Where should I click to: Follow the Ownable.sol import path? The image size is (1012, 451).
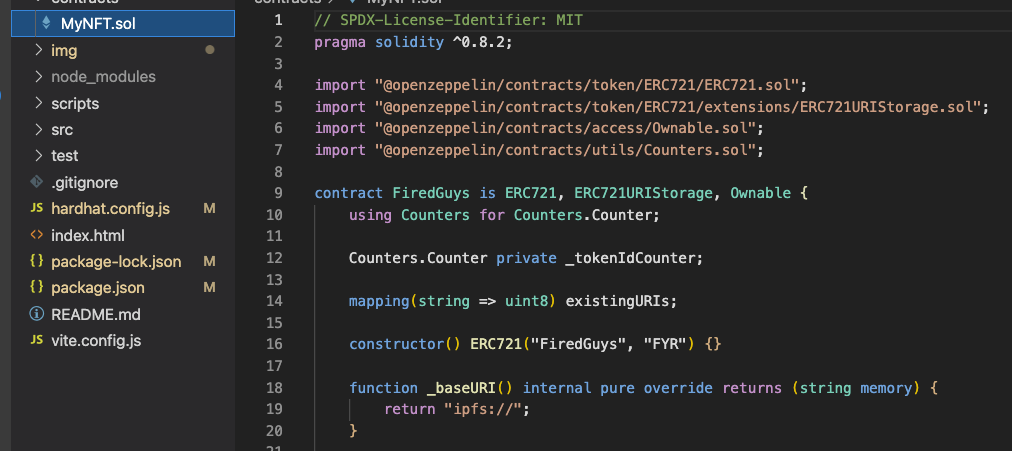point(565,128)
